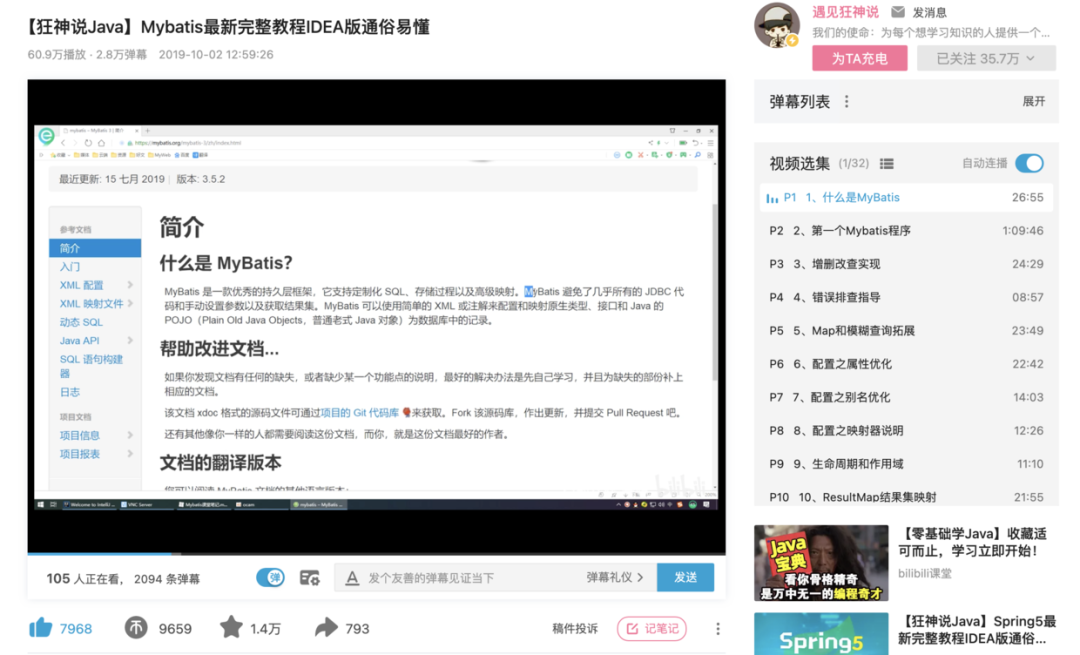Expand XML 映射文件 in docs sidebar

(130, 303)
